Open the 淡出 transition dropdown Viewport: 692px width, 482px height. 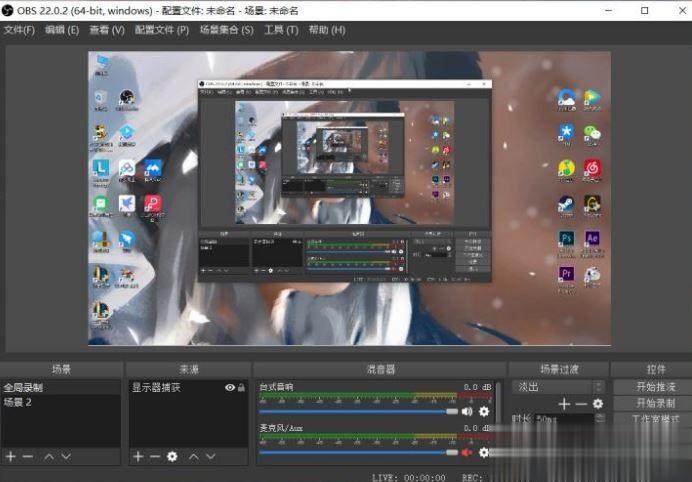coord(558,387)
